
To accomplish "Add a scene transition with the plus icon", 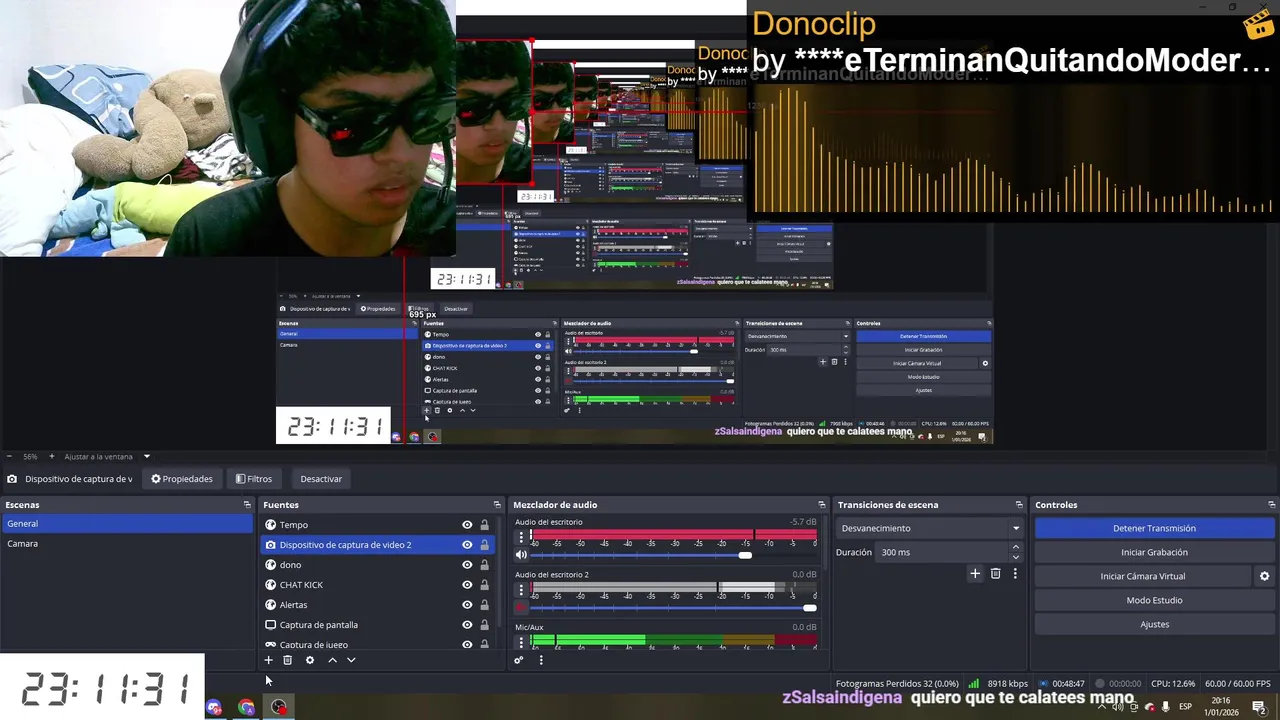I will click(975, 574).
